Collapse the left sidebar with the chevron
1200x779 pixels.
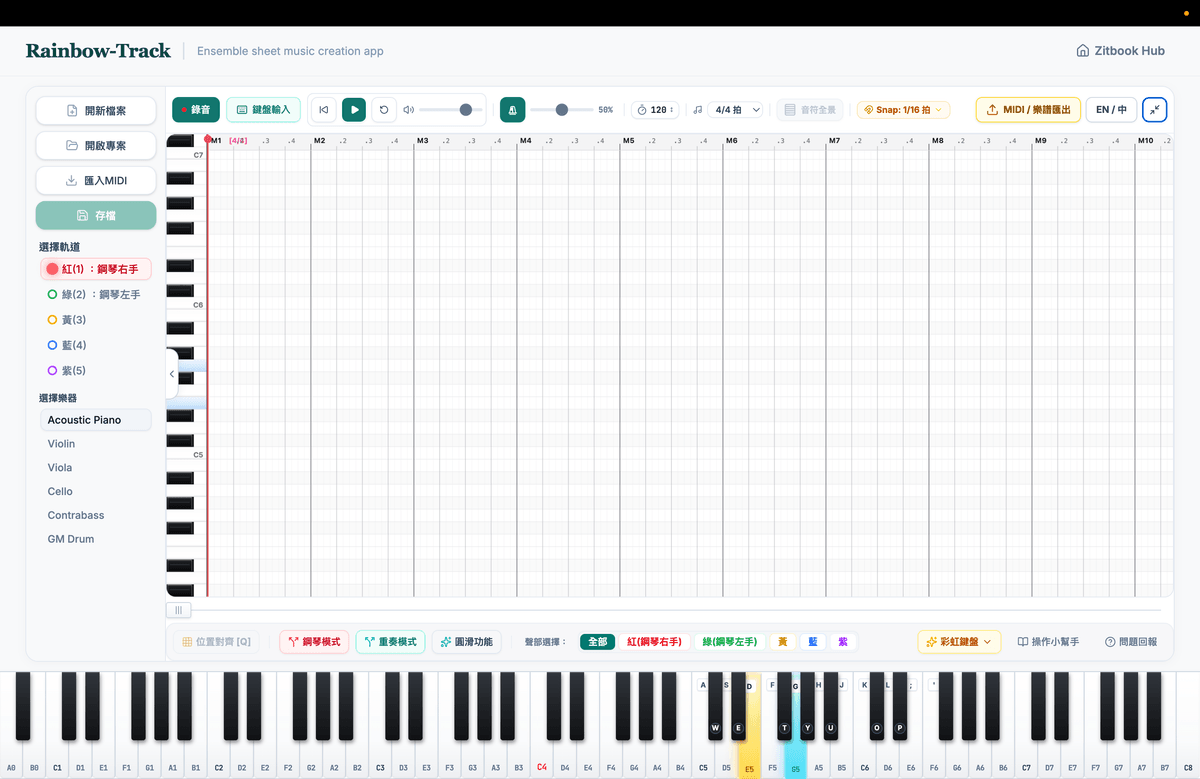click(172, 374)
